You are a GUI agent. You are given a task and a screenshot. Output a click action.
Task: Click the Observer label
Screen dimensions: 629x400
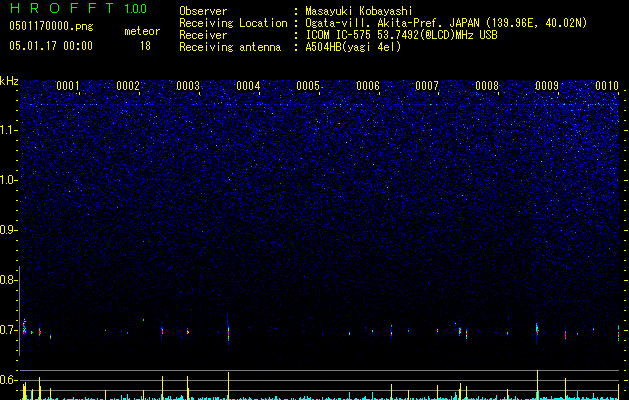click(203, 11)
